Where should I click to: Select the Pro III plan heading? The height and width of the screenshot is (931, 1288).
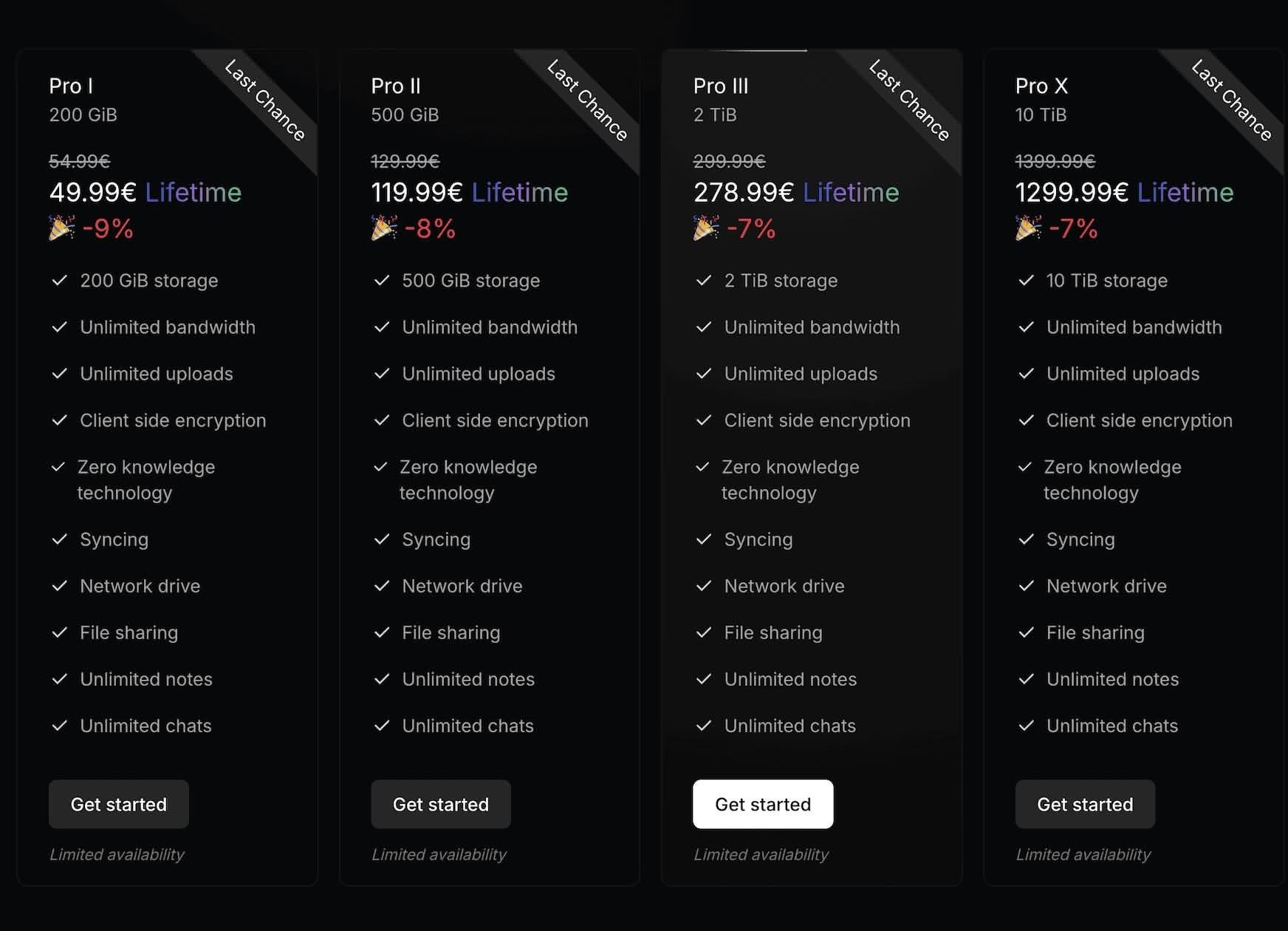[x=720, y=86]
